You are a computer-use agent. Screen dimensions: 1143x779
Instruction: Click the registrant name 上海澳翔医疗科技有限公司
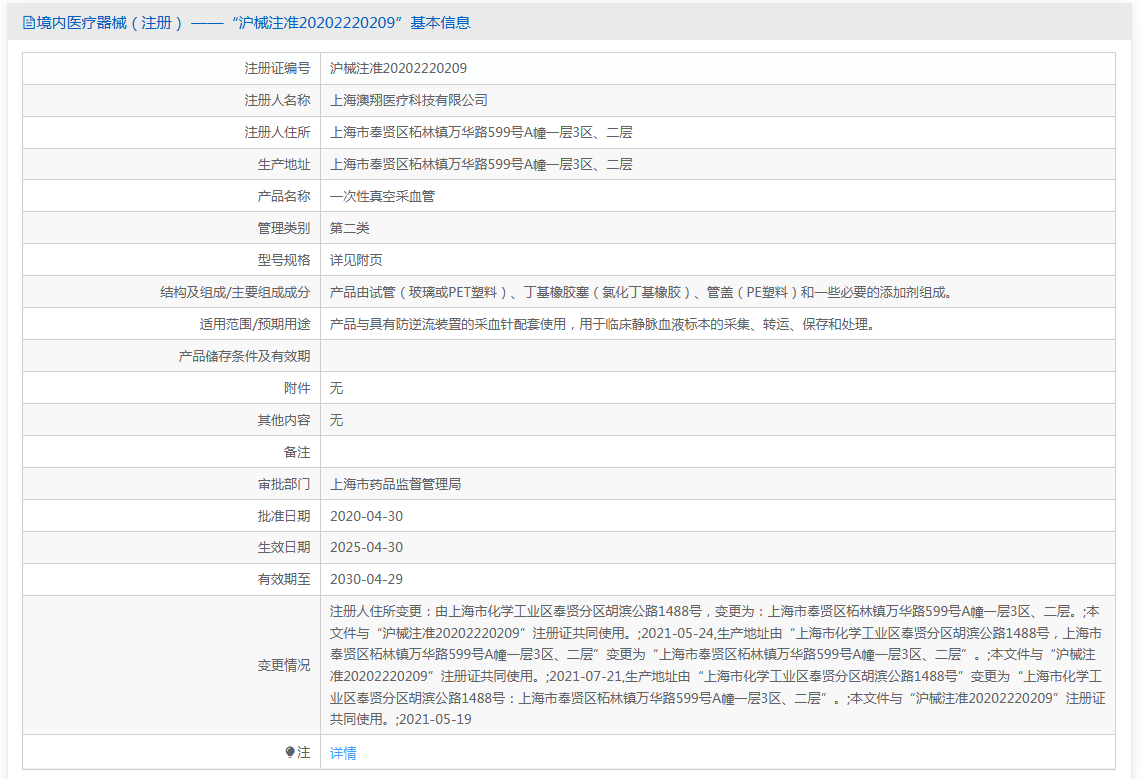point(408,100)
